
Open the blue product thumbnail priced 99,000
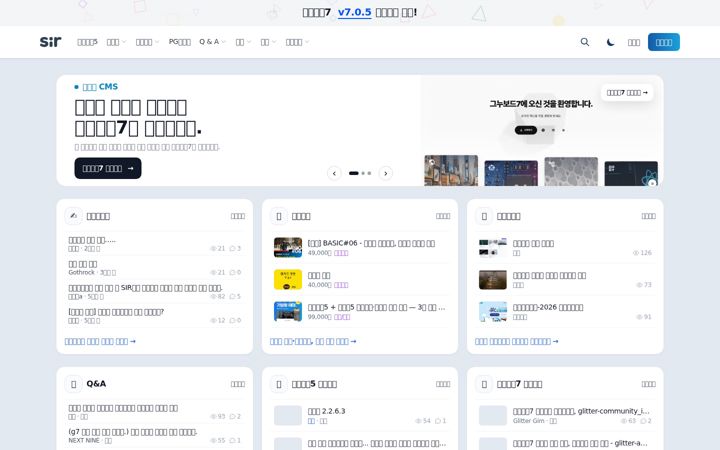288,311
